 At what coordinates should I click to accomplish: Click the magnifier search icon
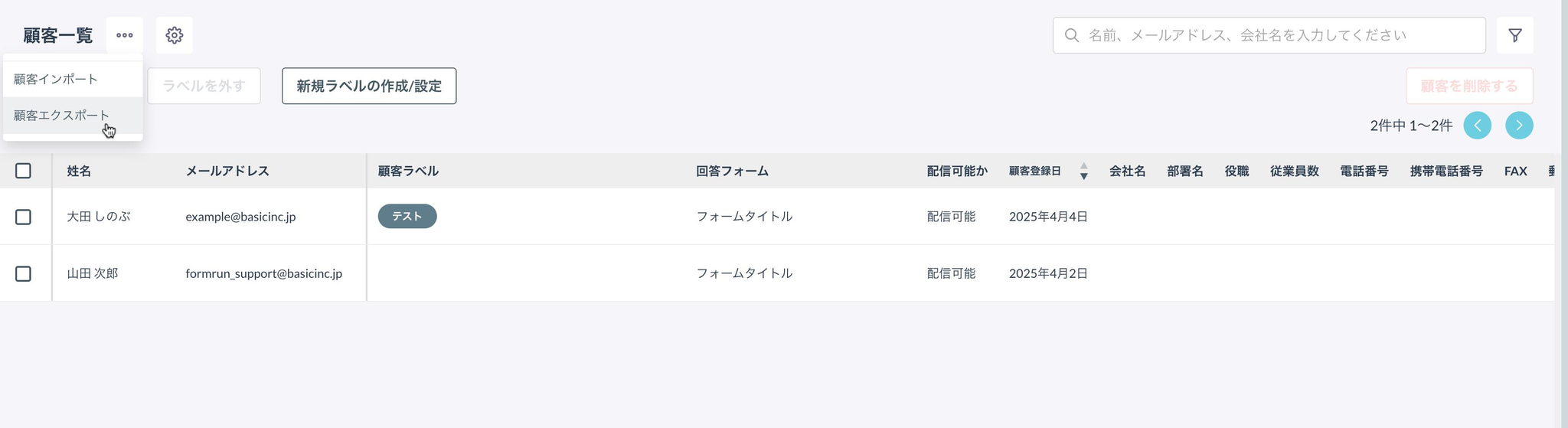[1072, 35]
